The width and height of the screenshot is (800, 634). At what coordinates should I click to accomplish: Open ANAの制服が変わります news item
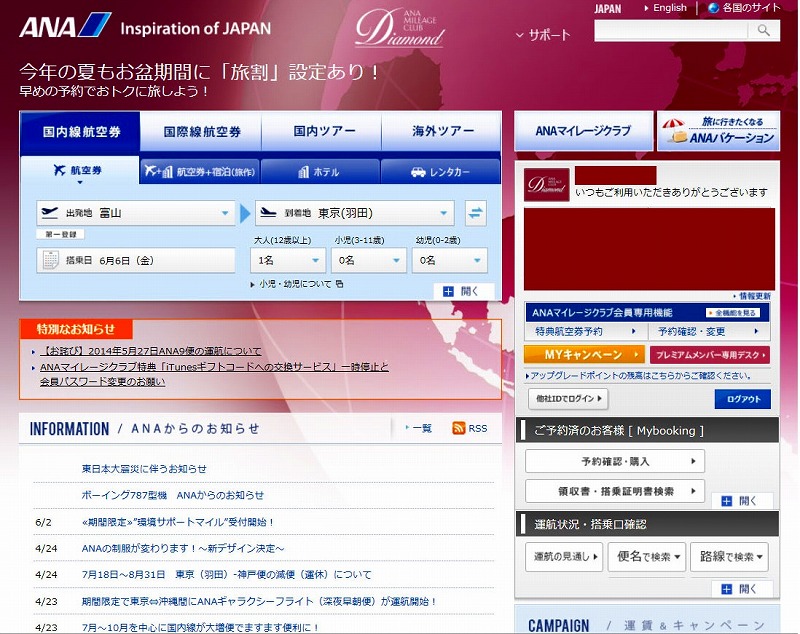tap(183, 548)
